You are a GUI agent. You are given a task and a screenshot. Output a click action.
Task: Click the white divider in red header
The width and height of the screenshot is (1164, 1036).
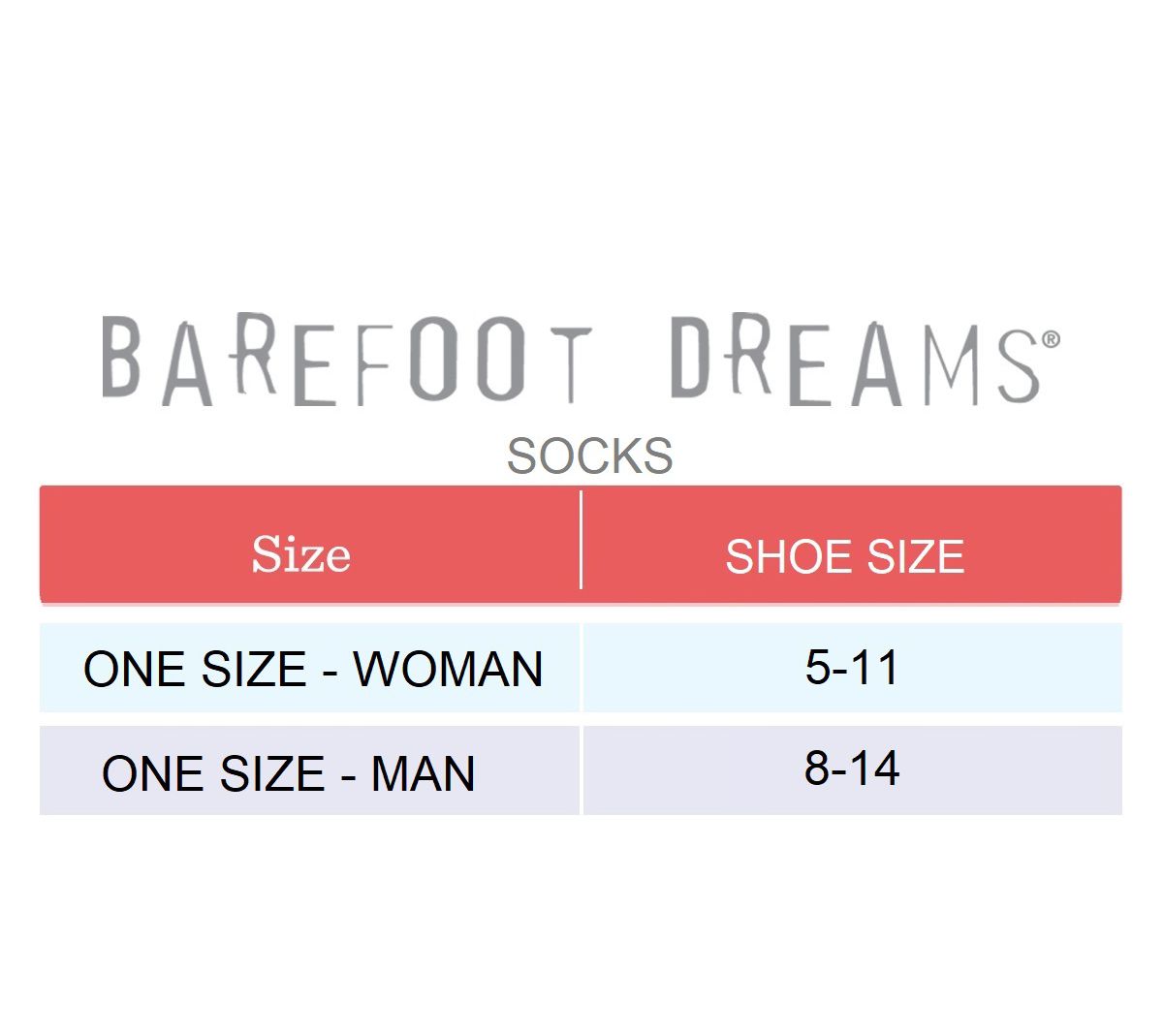click(x=581, y=540)
